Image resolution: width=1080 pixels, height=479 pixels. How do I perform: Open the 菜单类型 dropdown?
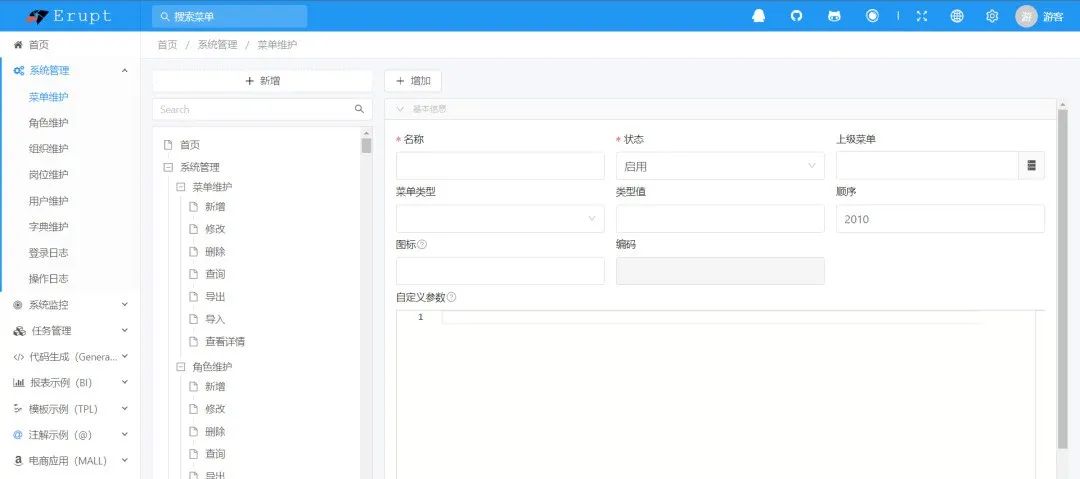point(500,218)
